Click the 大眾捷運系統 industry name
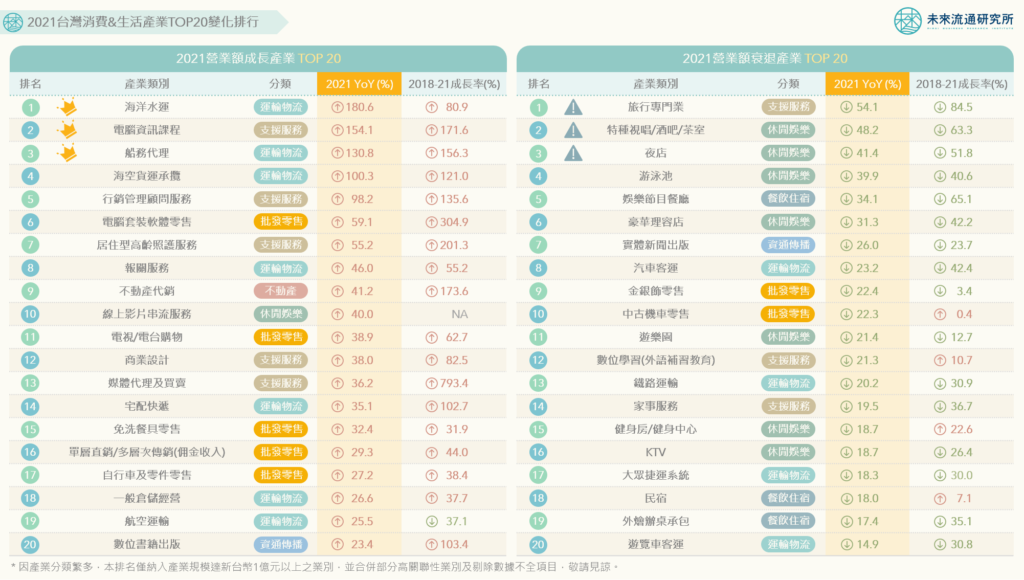Screen dimensions: 1024x580 656,475
